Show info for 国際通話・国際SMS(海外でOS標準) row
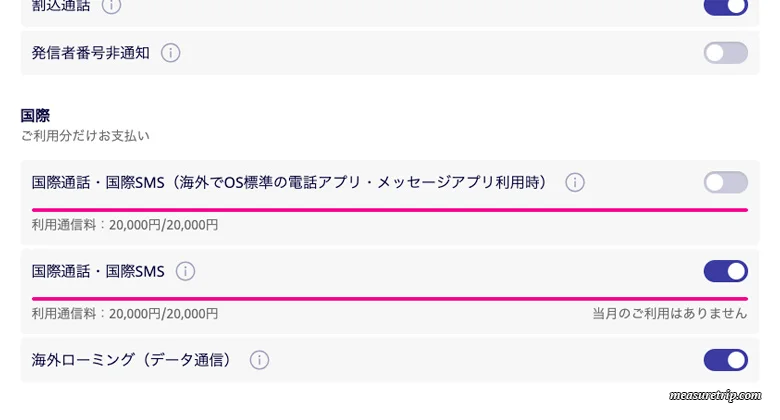The height and width of the screenshot is (420, 780). coord(575,183)
